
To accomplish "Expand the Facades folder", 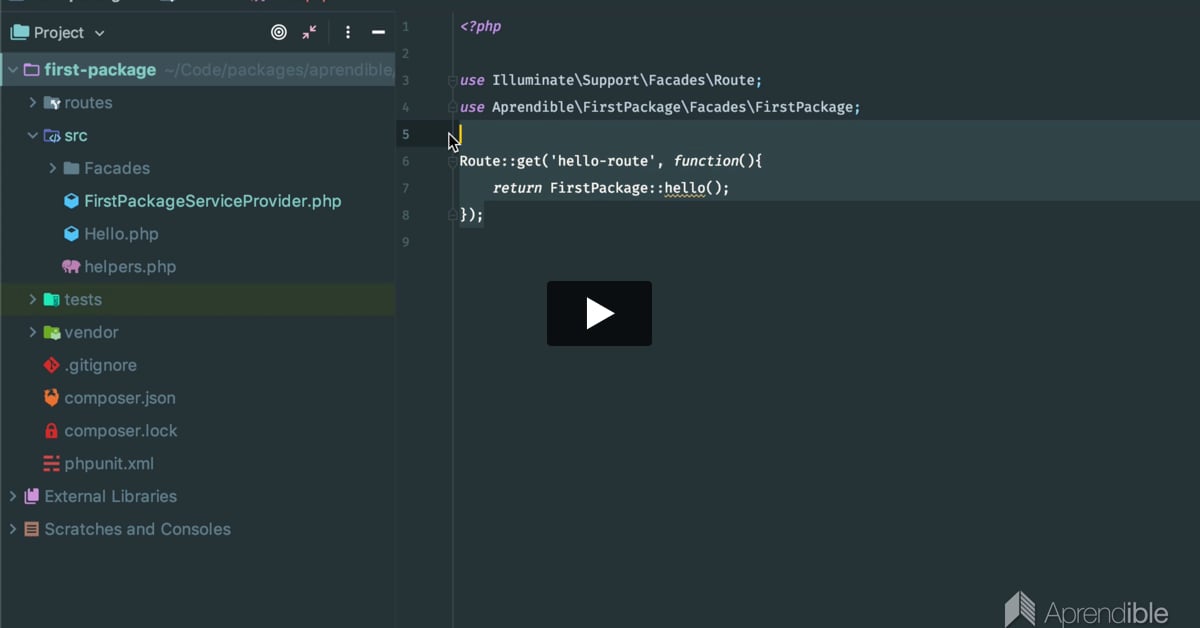I will pyautogui.click(x=53, y=169).
